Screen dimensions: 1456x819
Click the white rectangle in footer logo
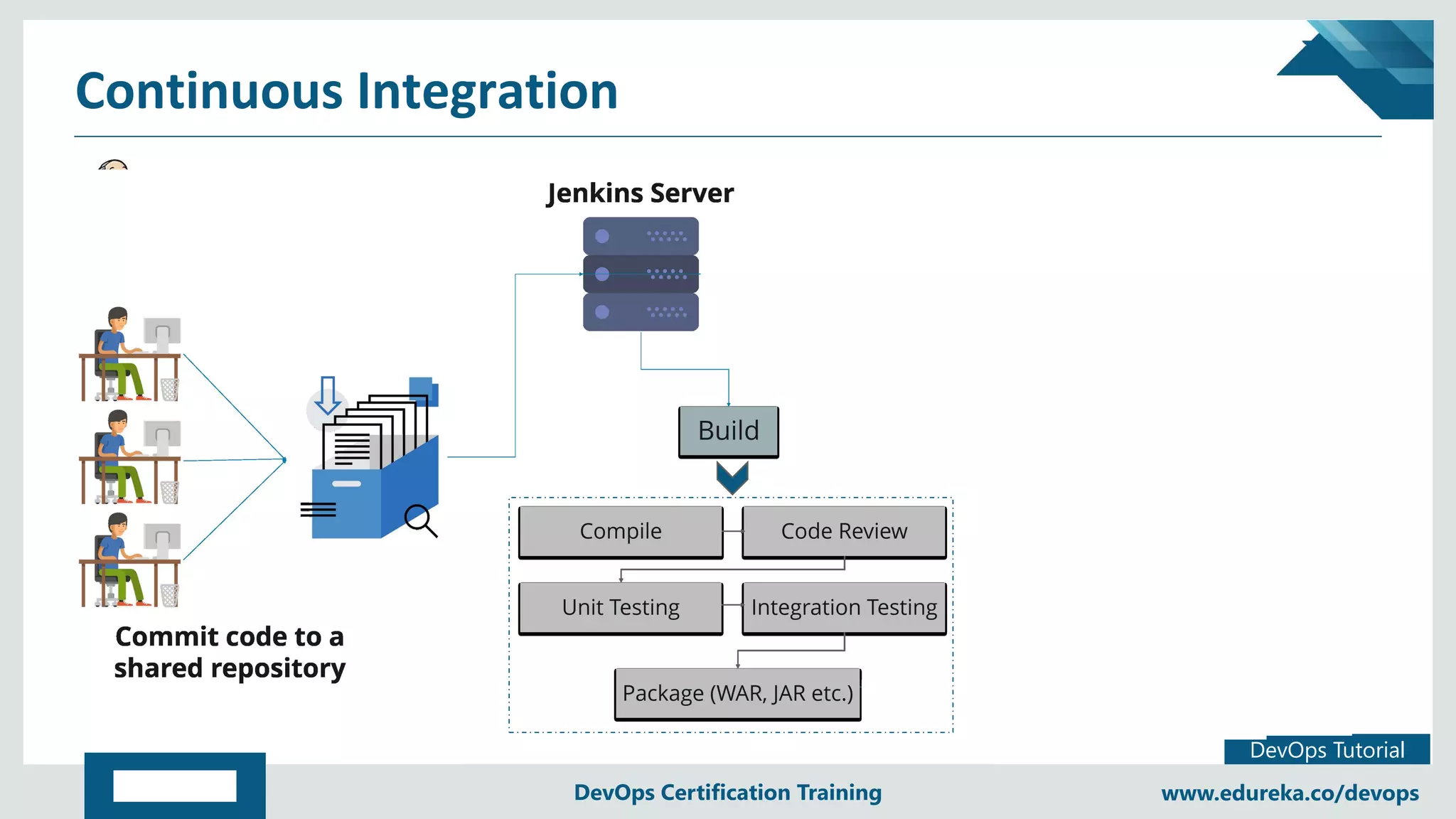[x=175, y=786]
